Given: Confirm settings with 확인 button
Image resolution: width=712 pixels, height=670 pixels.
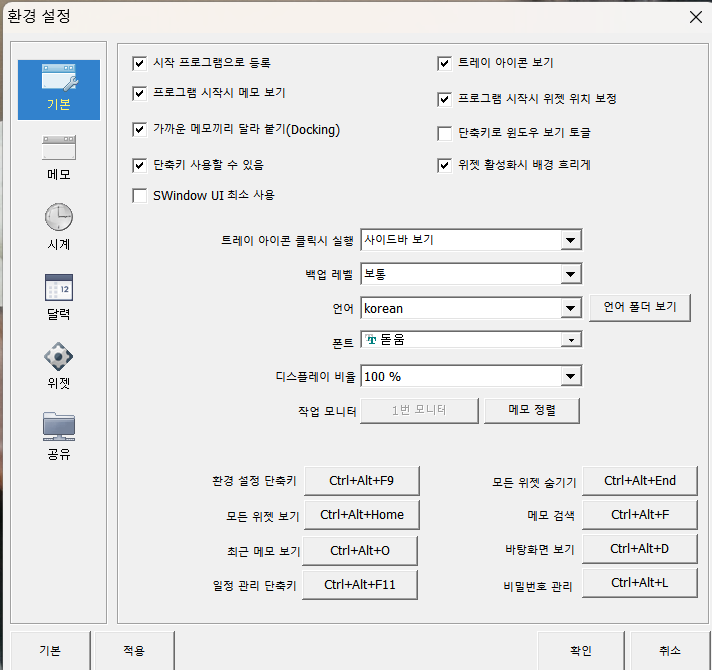Looking at the screenshot, I should [581, 650].
